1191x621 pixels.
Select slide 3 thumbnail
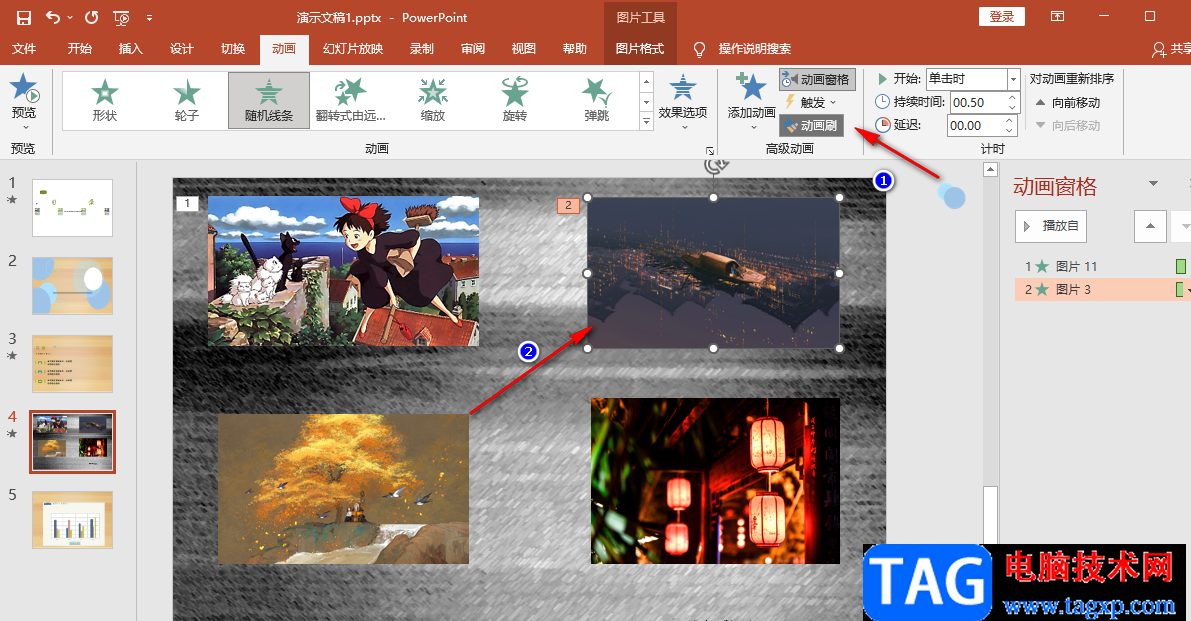[x=72, y=364]
